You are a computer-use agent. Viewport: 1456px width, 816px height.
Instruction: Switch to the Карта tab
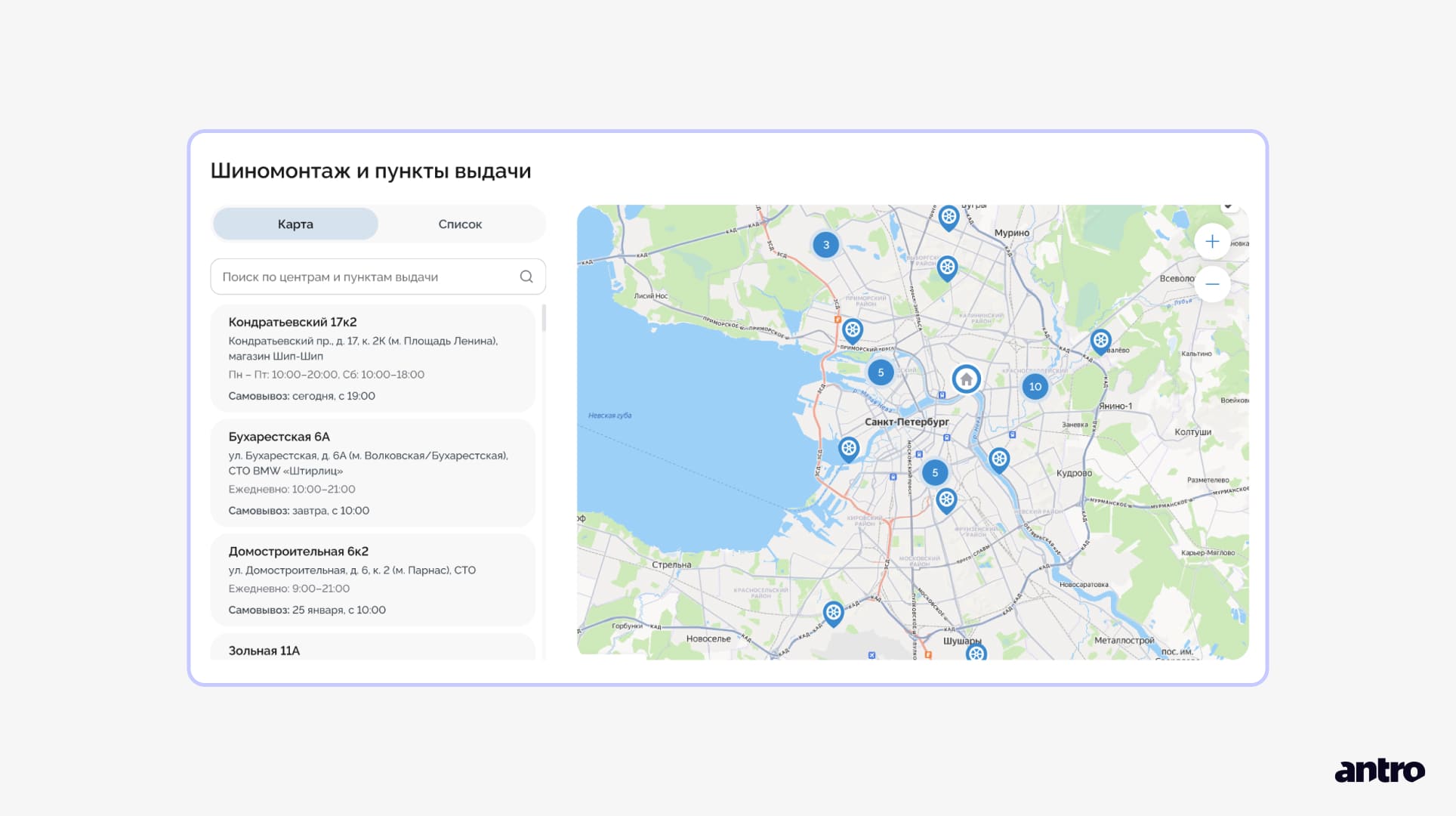[295, 224]
